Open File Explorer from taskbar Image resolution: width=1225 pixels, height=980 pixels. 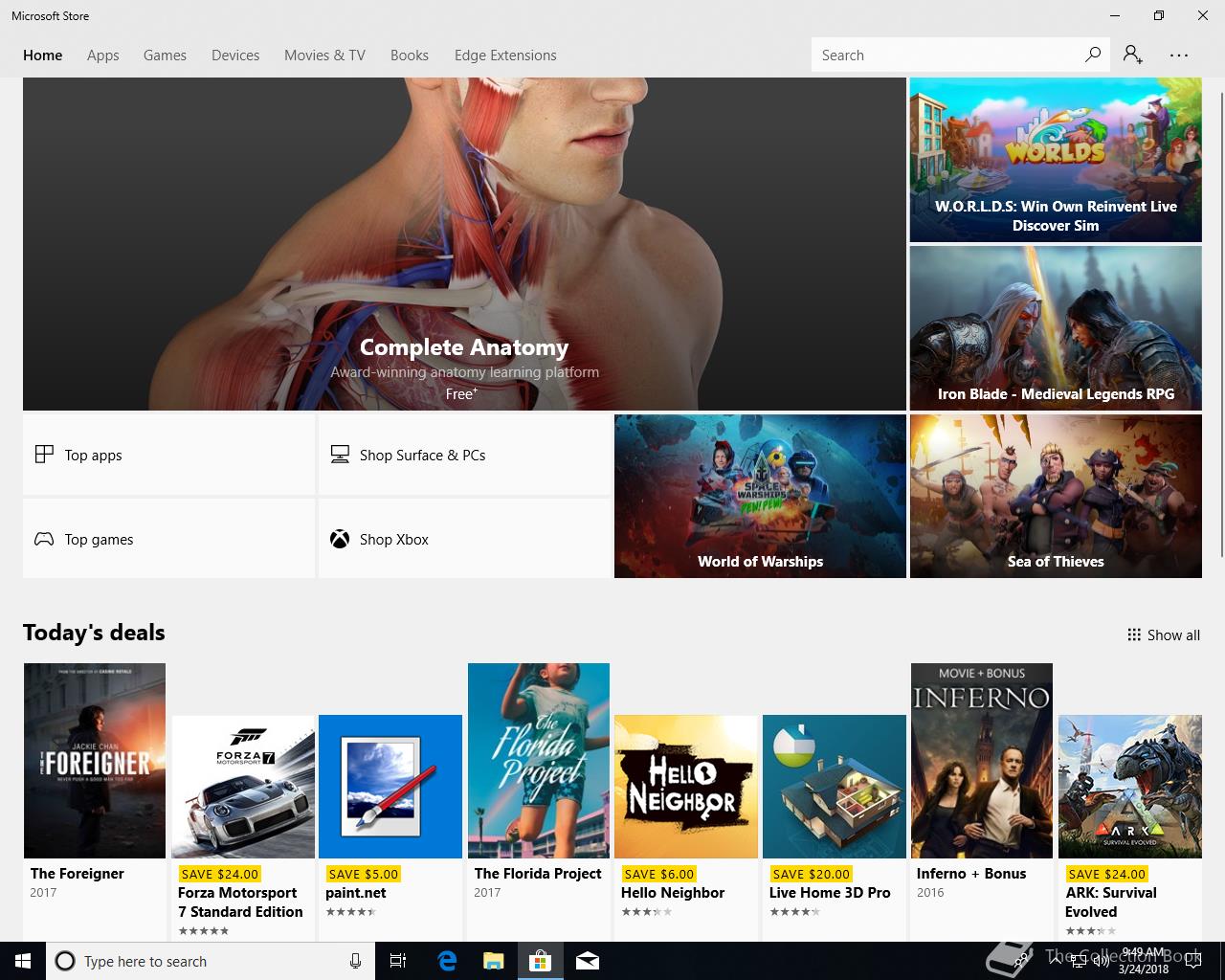click(494, 961)
